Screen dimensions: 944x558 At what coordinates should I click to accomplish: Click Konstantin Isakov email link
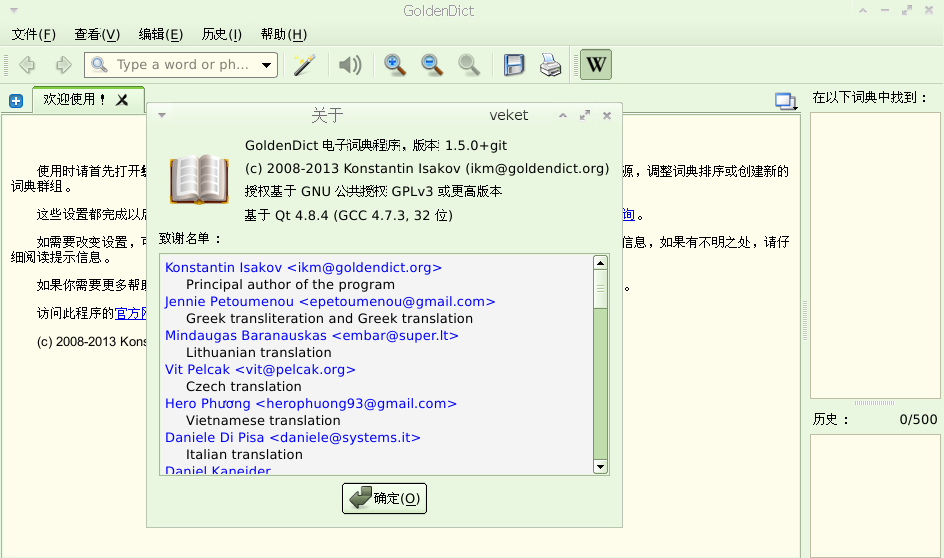(303, 267)
